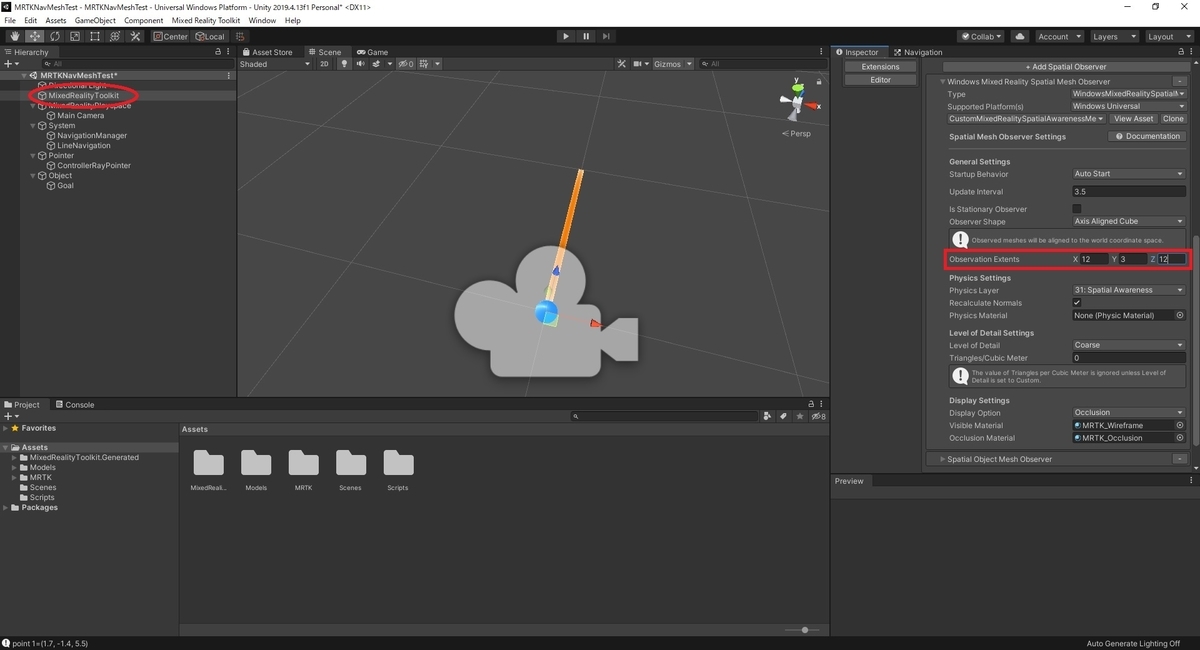Step one frame forward
Viewport: 1200px width, 650px height.
[x=606, y=36]
